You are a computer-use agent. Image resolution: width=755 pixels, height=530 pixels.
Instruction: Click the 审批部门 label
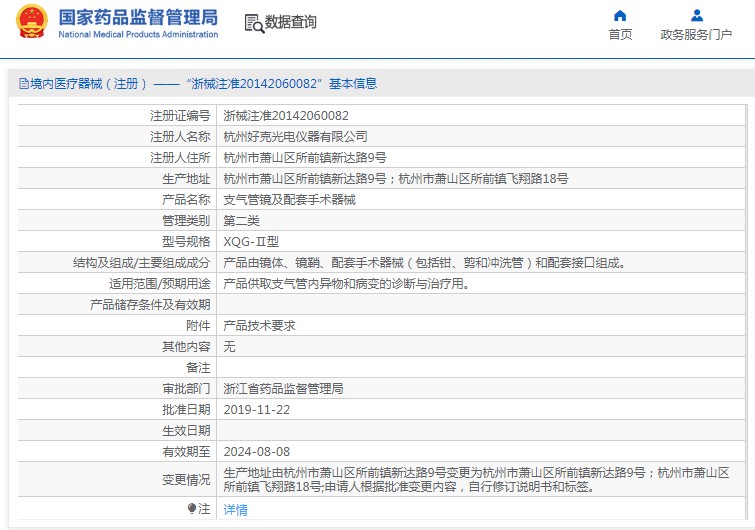click(x=186, y=388)
